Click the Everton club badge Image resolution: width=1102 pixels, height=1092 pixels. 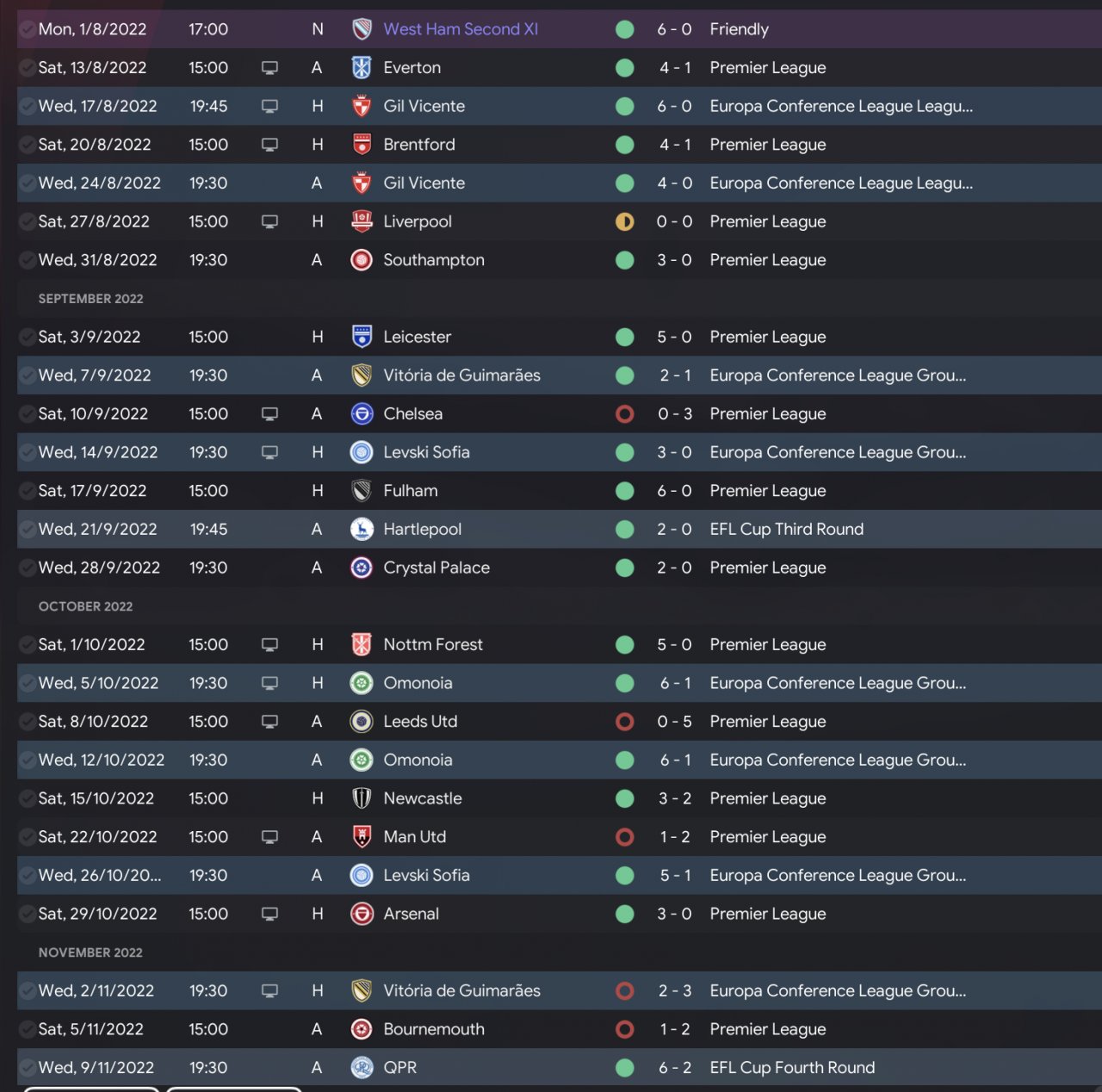[362, 67]
